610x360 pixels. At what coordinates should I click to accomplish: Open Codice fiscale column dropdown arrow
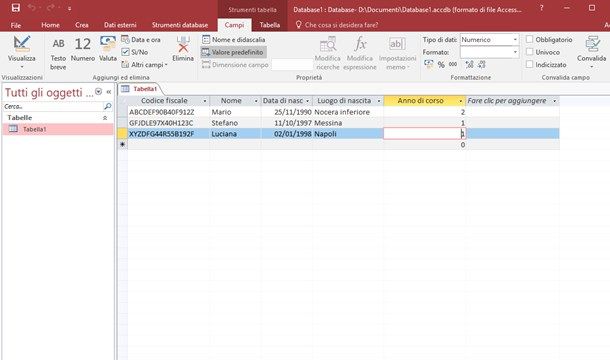coord(205,101)
